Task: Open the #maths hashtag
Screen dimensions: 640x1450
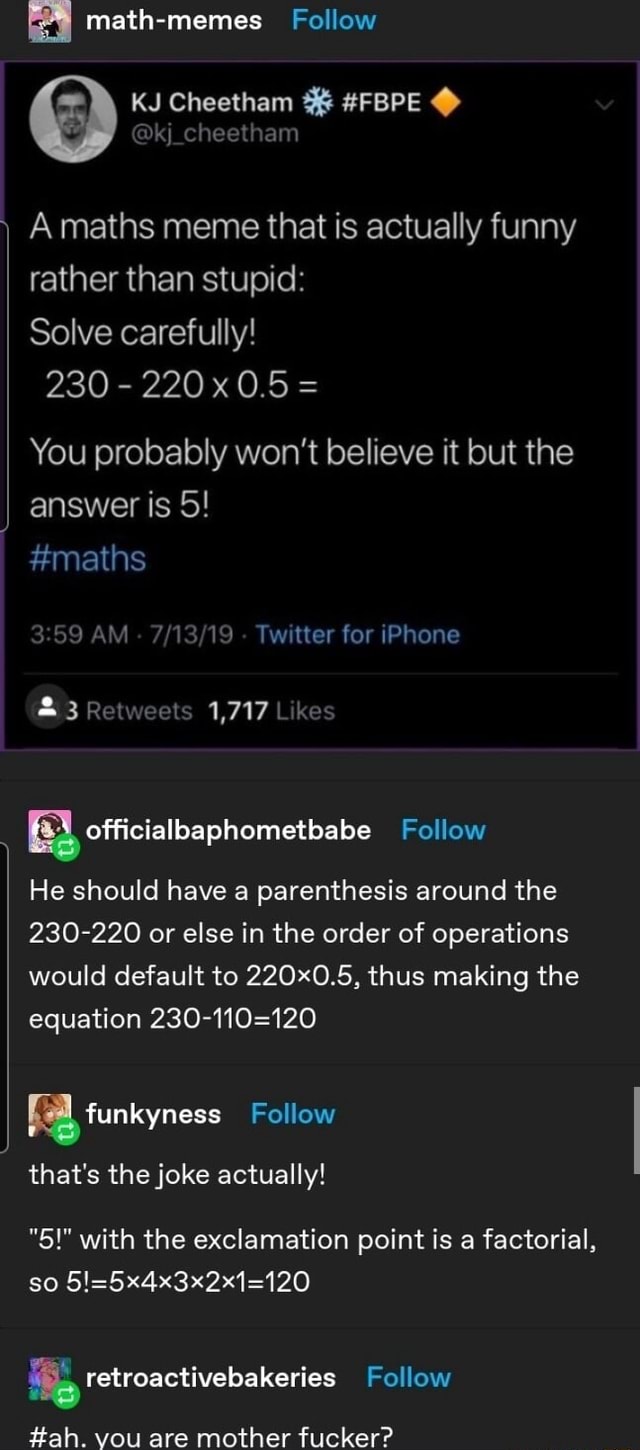Action: click(x=90, y=558)
